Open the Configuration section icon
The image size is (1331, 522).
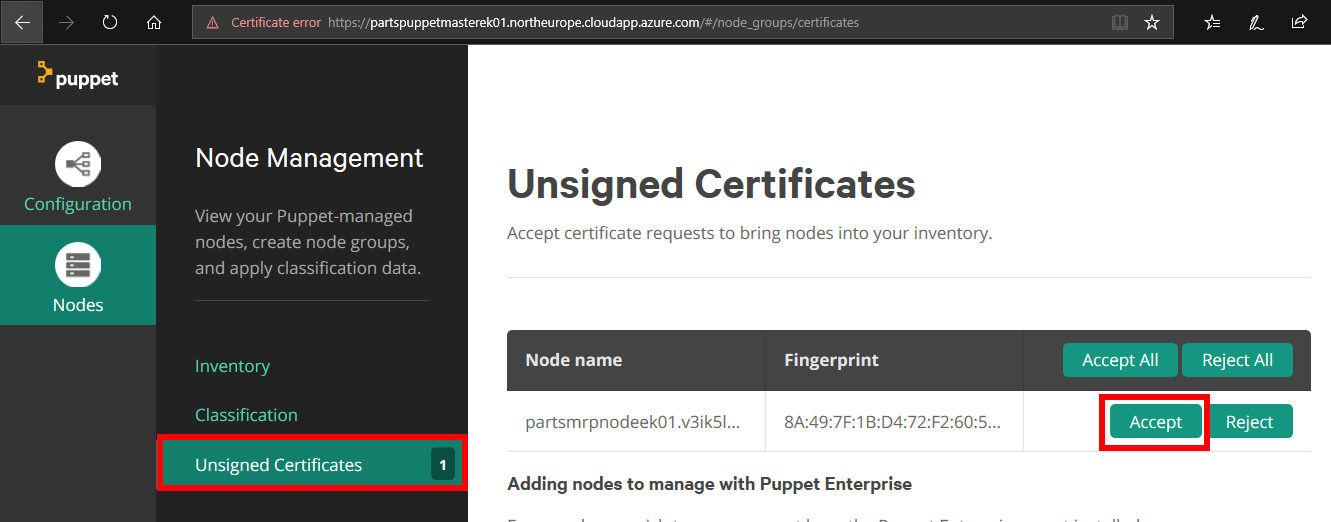tap(78, 164)
